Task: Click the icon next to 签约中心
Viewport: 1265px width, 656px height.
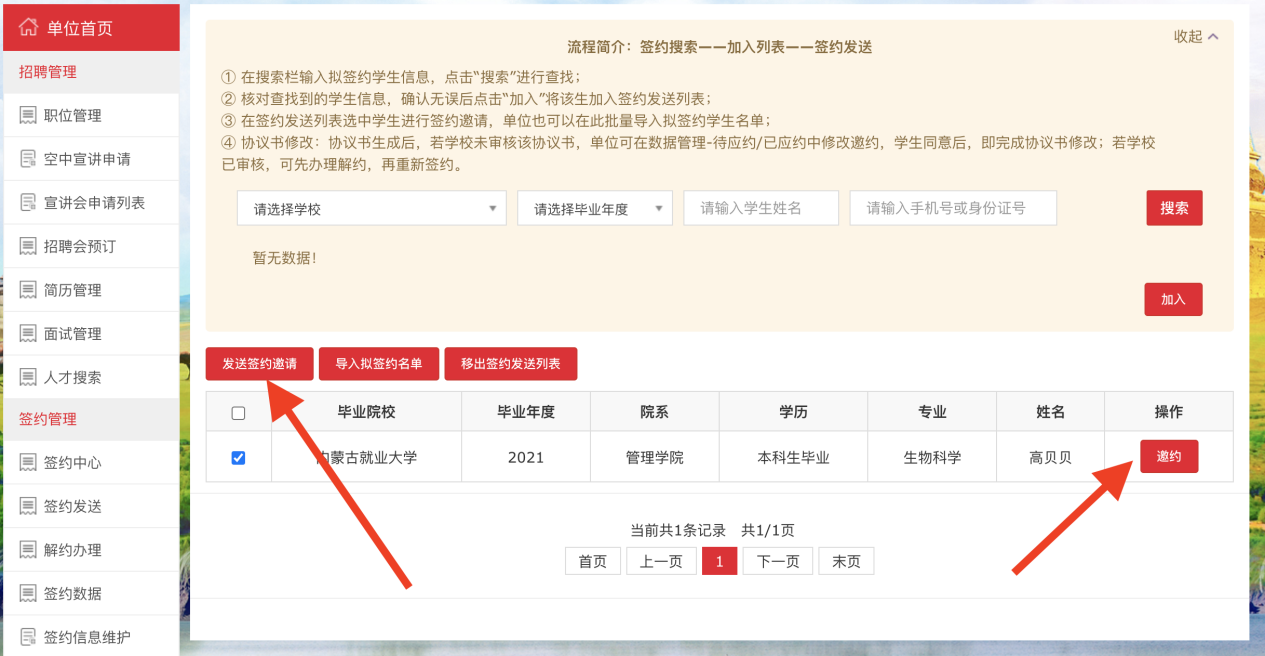Action: tap(28, 463)
